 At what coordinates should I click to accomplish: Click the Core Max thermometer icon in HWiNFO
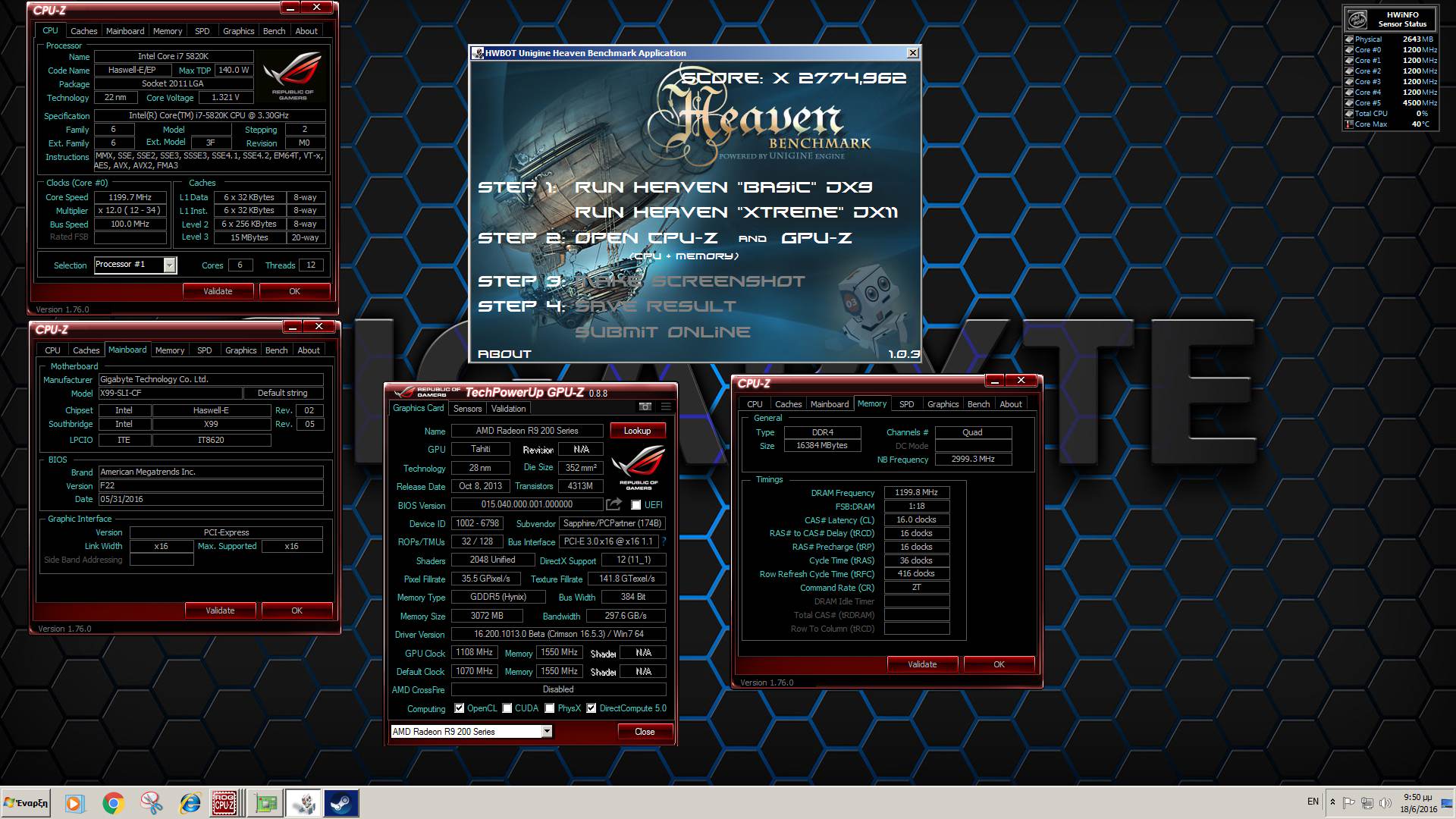pyautogui.click(x=1349, y=124)
